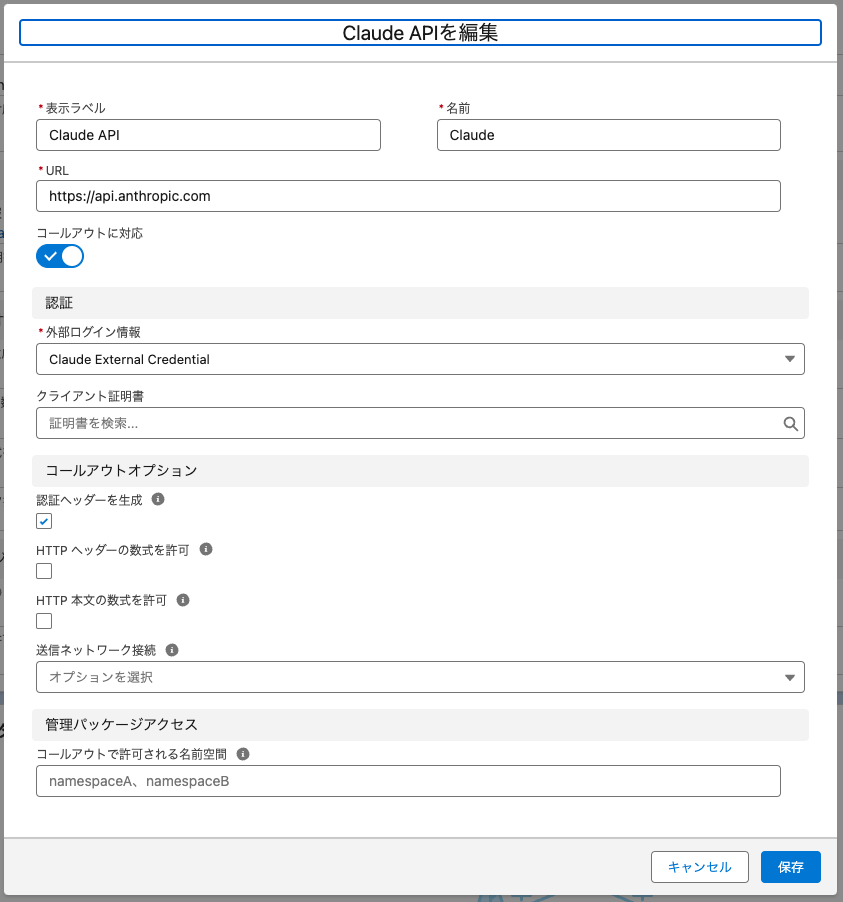Open info tooltip for HTTP 本文の数式を許可
This screenshot has height=902, width=843.
pos(183,600)
